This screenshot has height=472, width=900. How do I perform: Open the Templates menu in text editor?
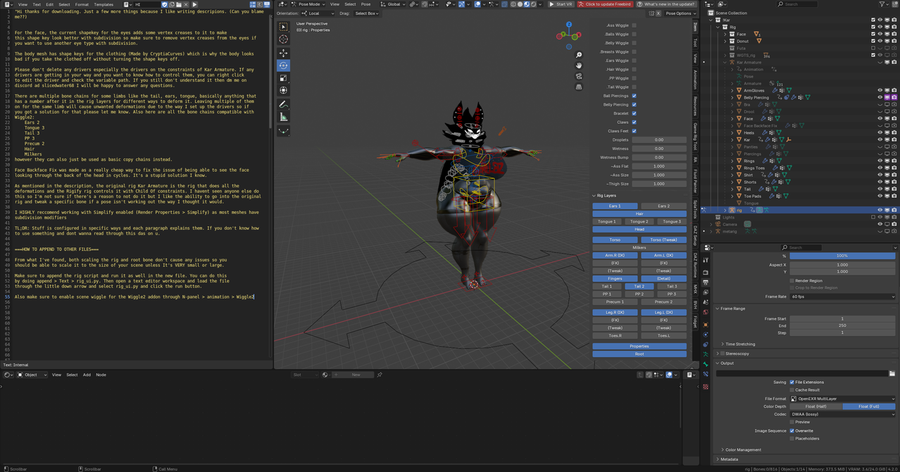pyautogui.click(x=101, y=4)
